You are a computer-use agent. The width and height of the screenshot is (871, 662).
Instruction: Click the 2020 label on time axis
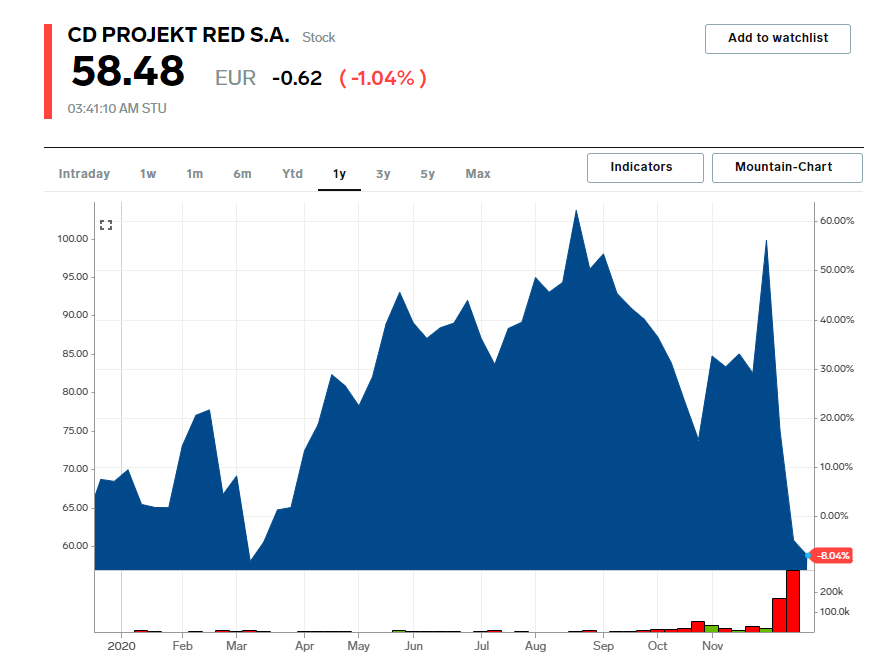[122, 646]
